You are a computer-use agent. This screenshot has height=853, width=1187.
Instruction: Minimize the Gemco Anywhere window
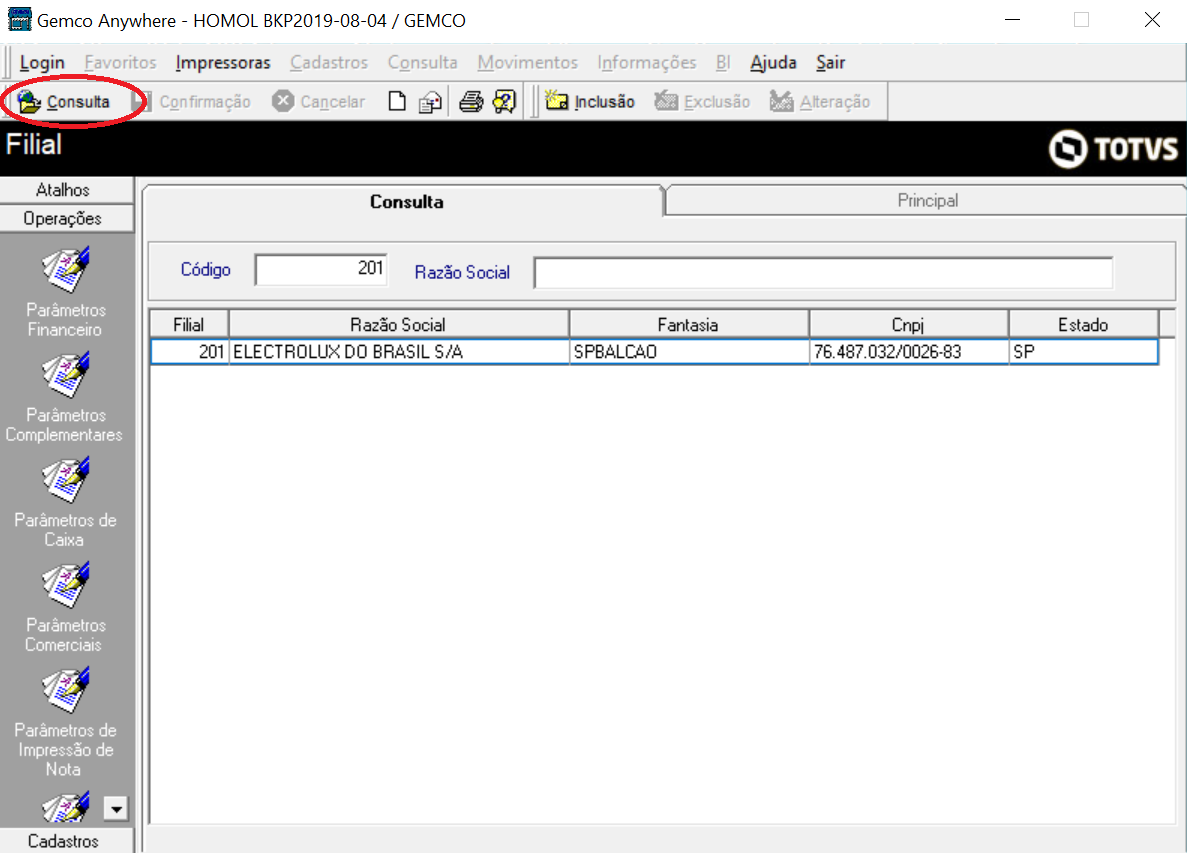click(x=1012, y=20)
